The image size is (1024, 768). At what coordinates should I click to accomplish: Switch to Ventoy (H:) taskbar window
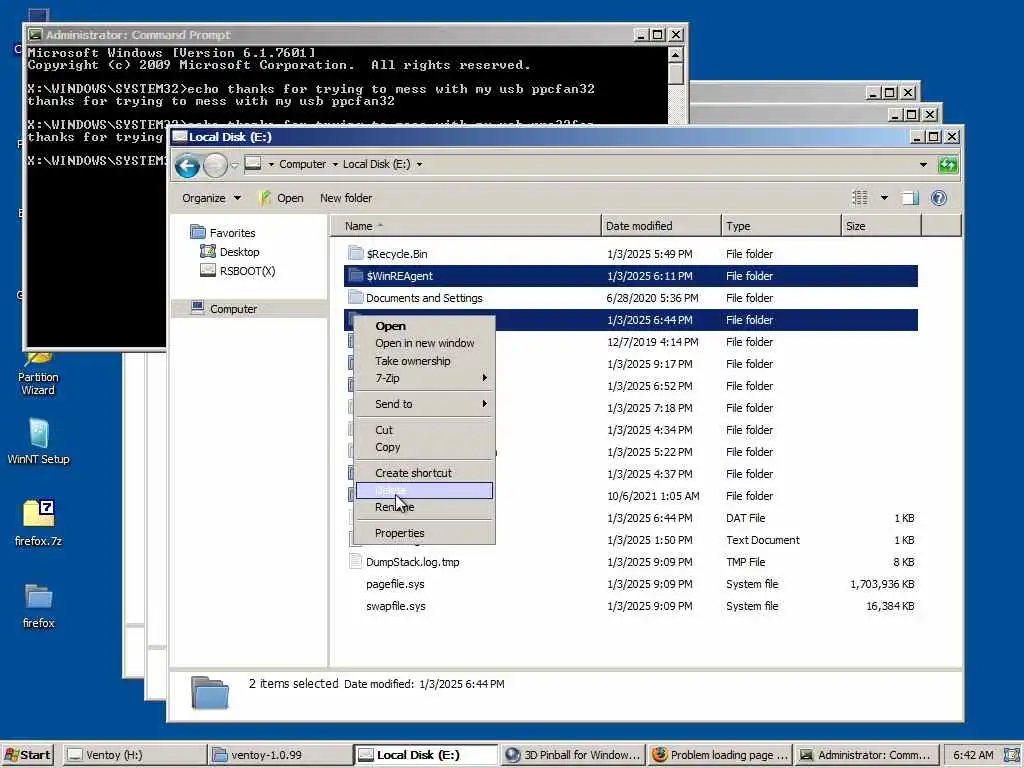135,755
